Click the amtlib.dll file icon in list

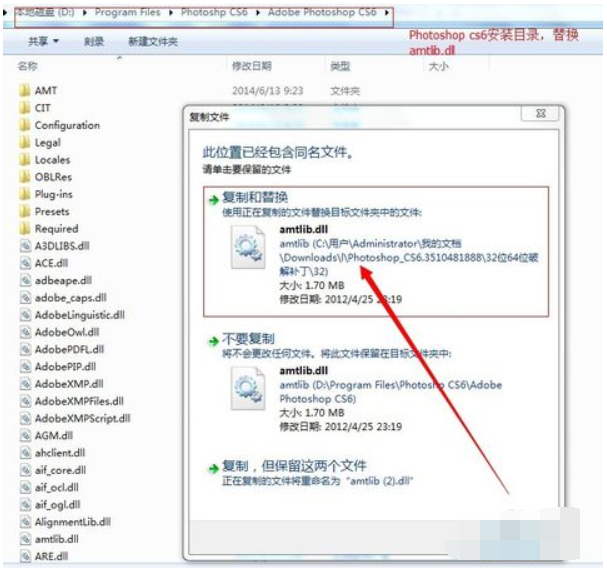point(26,539)
